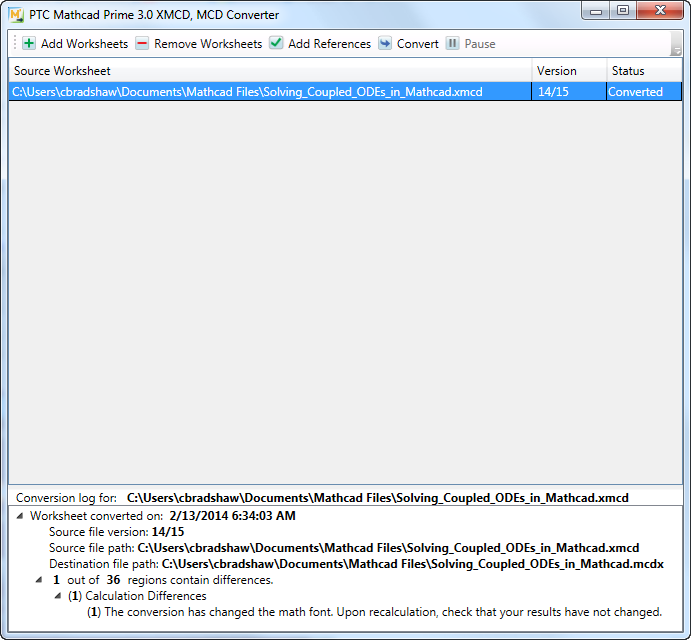Image resolution: width=691 pixels, height=640 pixels.
Task: Collapse the Calculation Differences node
Action: tap(58, 596)
